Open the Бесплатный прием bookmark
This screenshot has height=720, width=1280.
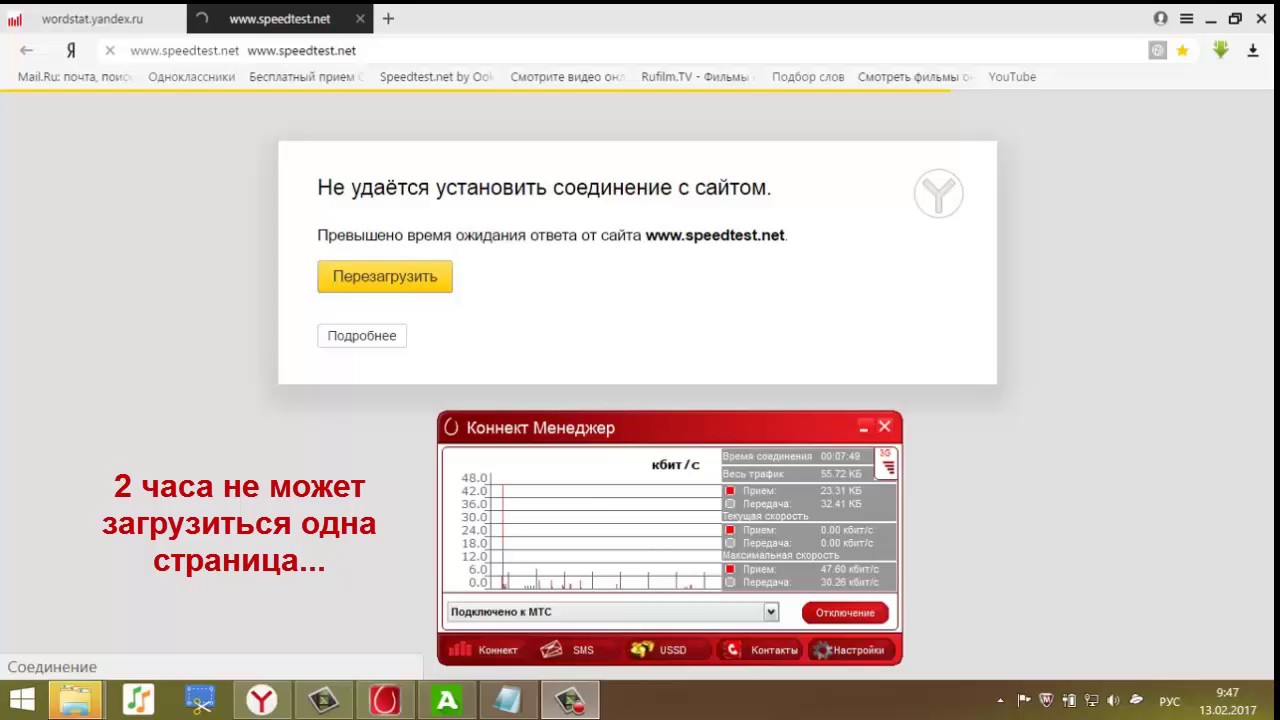click(x=306, y=77)
